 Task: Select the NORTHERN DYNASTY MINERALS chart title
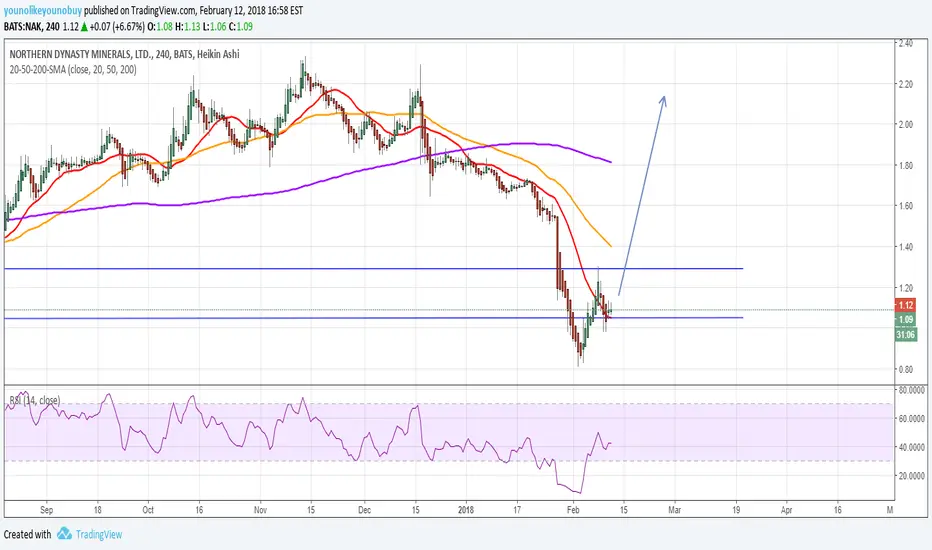click(x=124, y=54)
